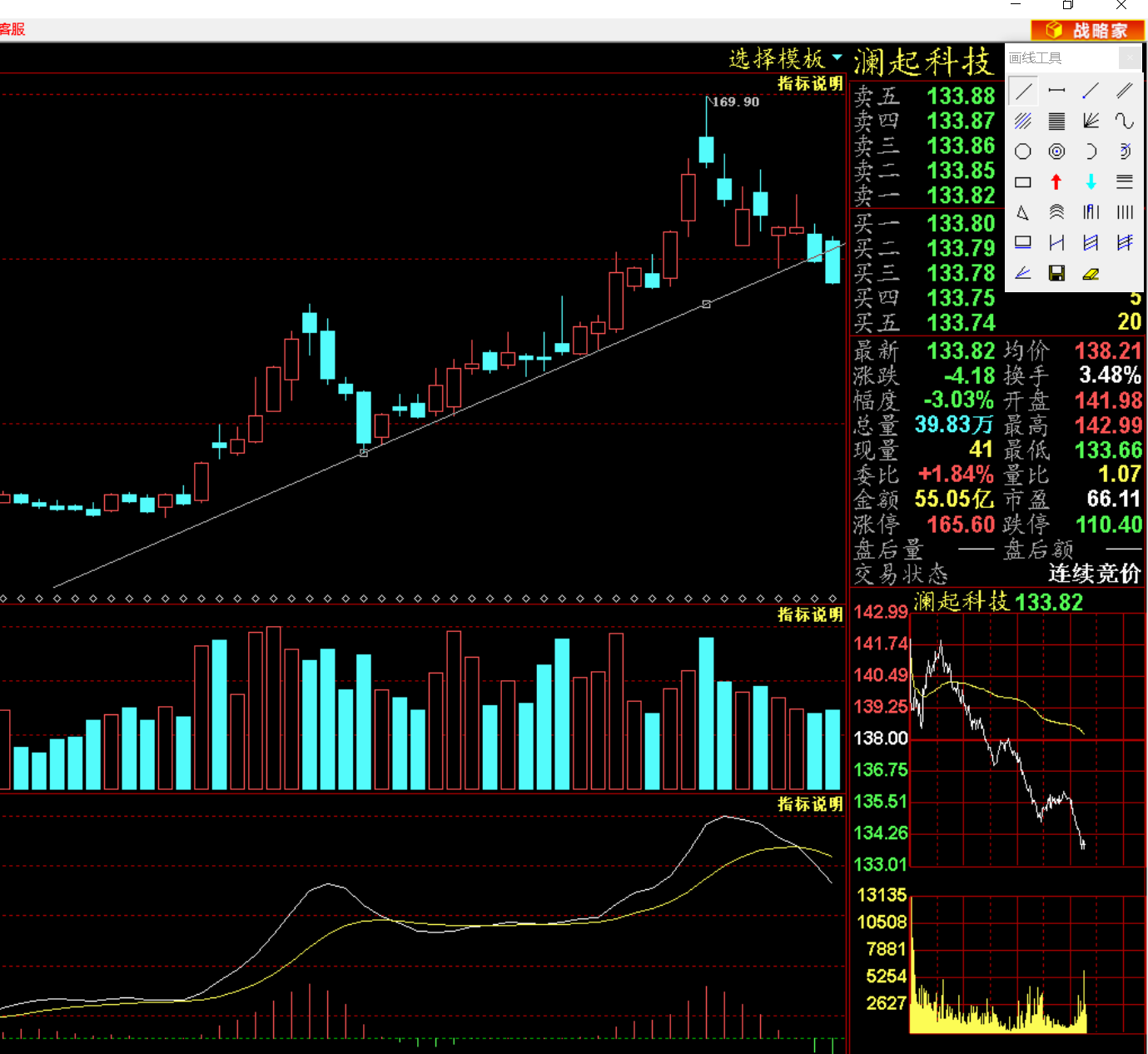
Task: Click the intraday chart header 澜起科技 133.82
Action: coord(998,601)
